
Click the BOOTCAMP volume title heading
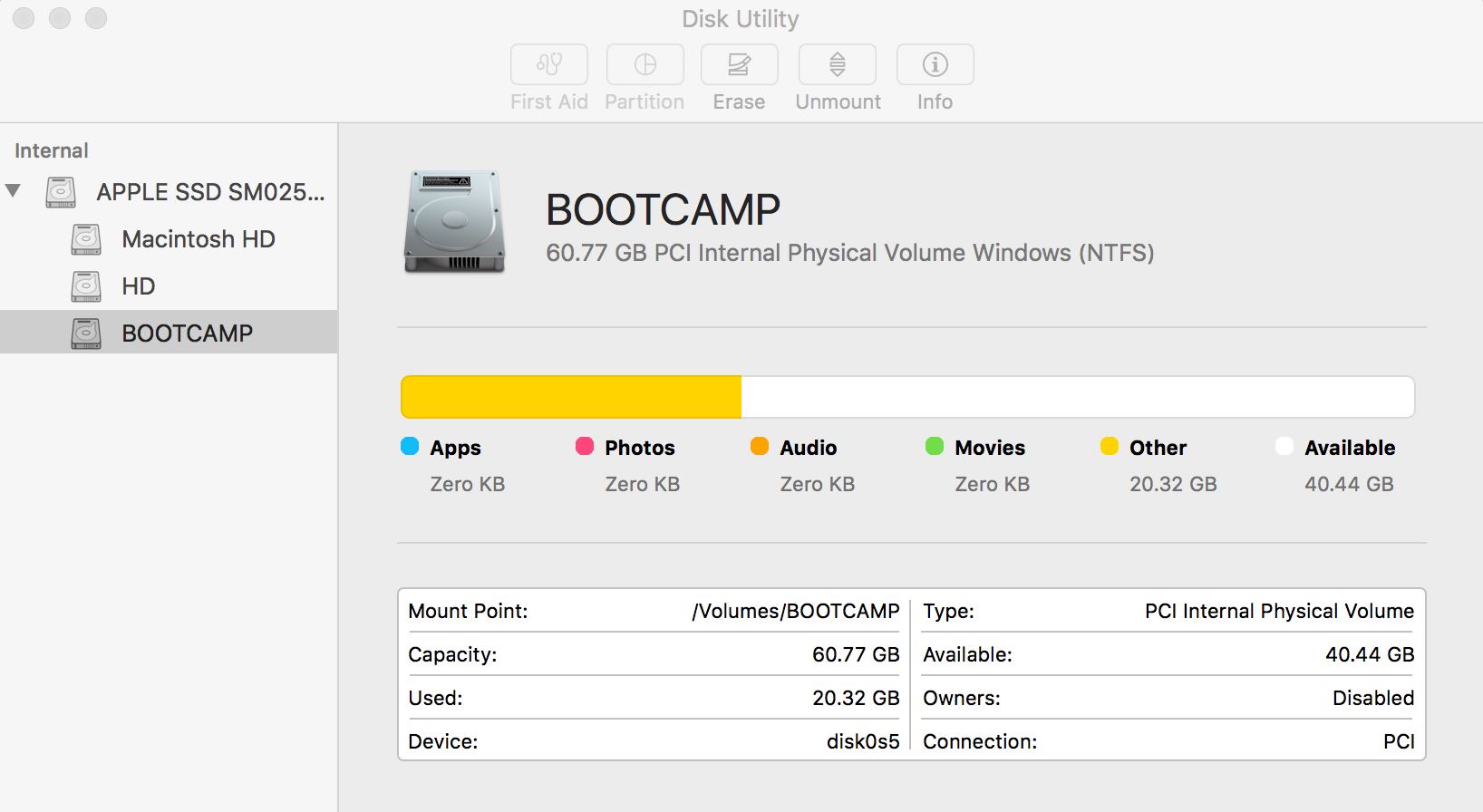pos(663,210)
